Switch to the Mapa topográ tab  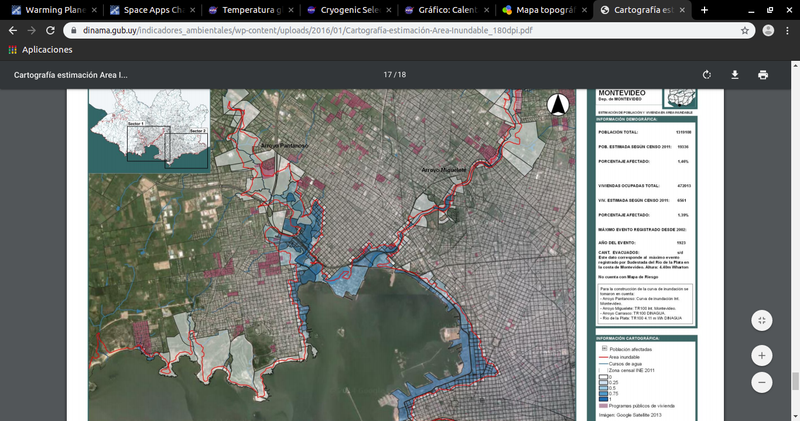[542, 10]
